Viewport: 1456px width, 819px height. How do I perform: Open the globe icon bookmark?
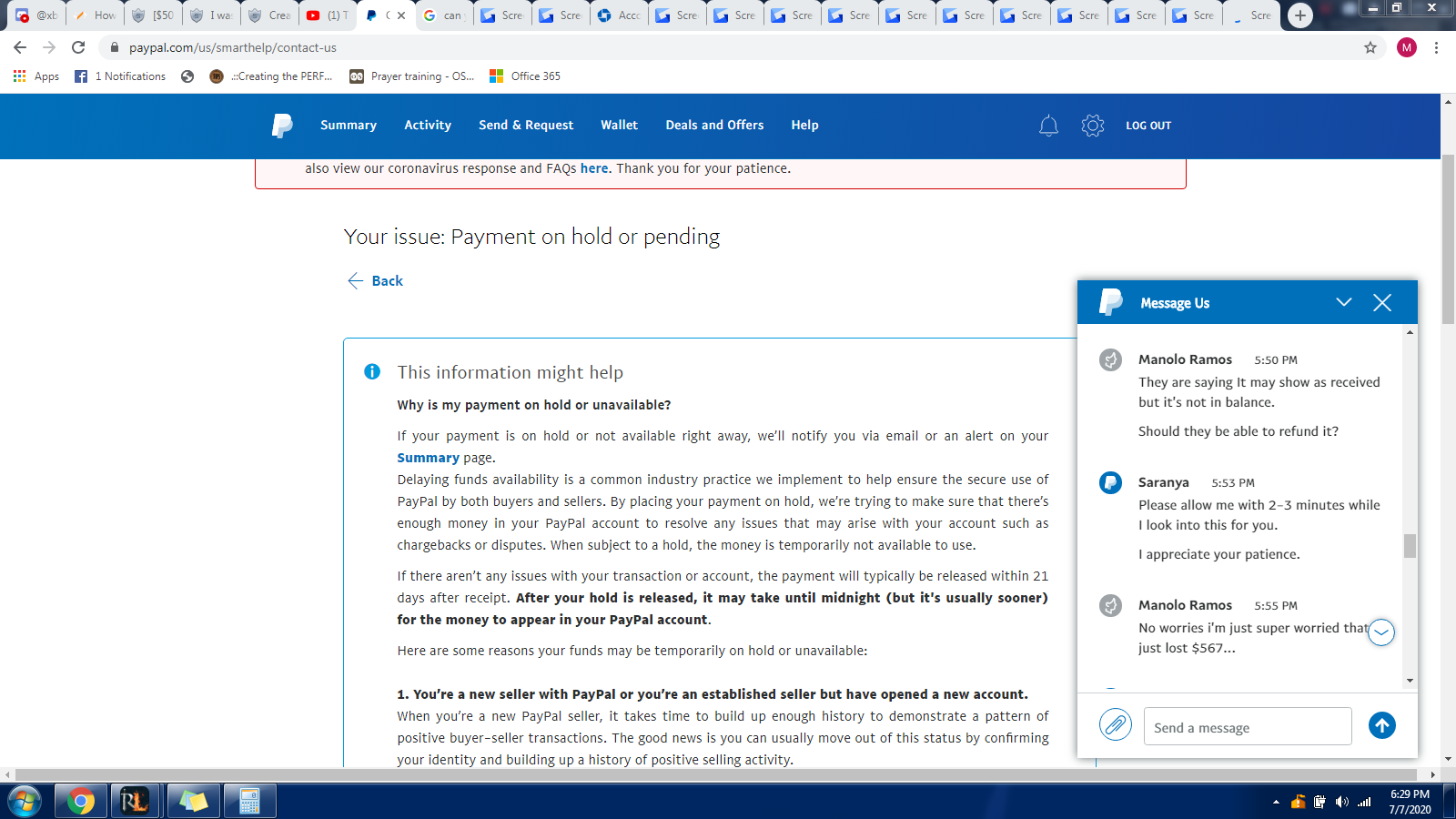pos(187,76)
